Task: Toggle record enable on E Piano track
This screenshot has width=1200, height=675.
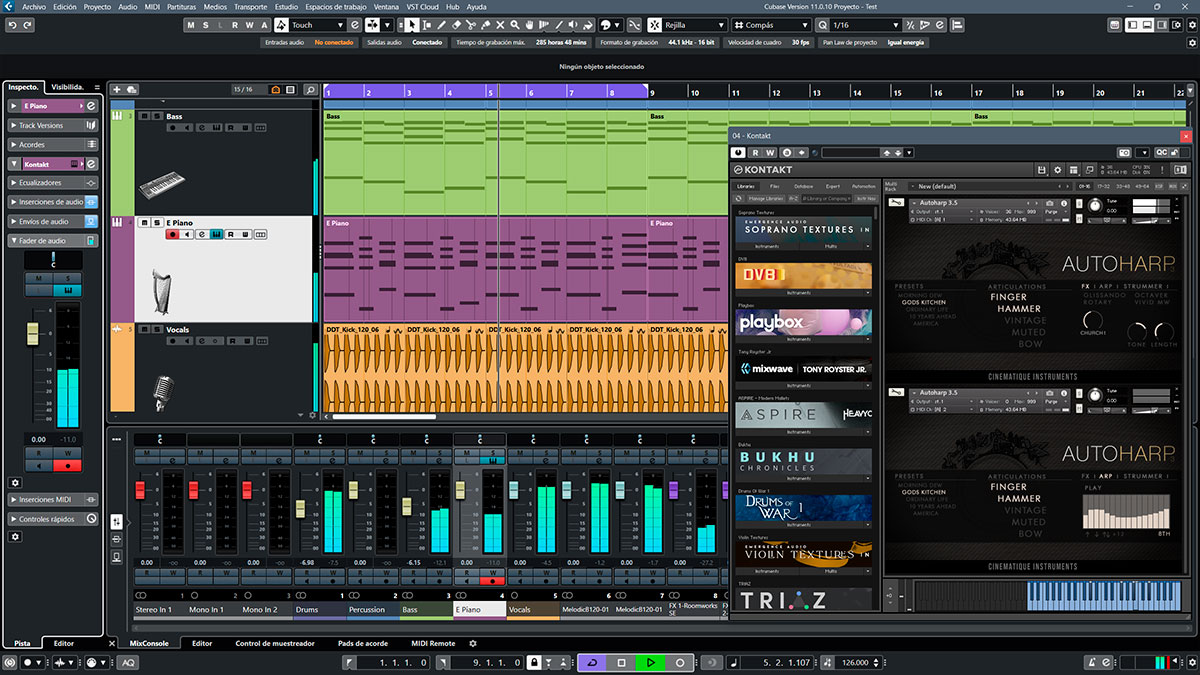Action: (x=172, y=234)
